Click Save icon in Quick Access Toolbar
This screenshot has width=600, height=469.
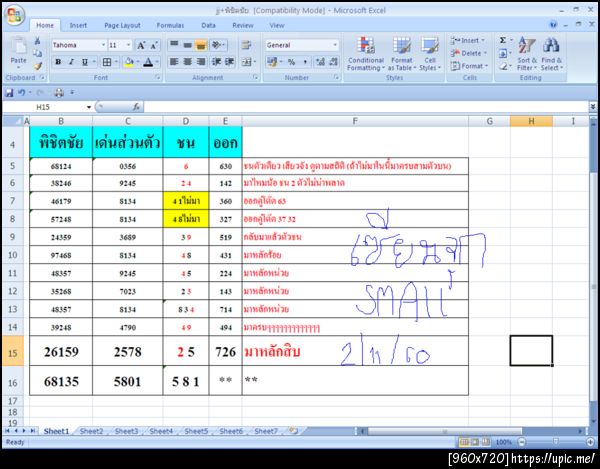(9, 93)
